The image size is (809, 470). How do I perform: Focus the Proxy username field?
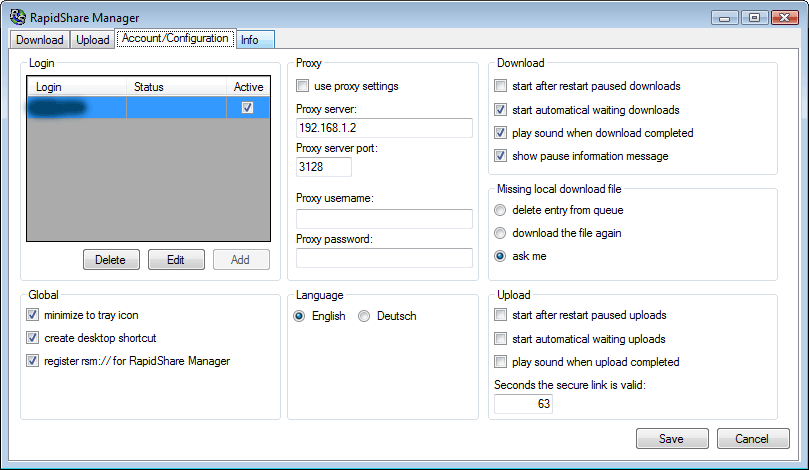pyautogui.click(x=384, y=219)
